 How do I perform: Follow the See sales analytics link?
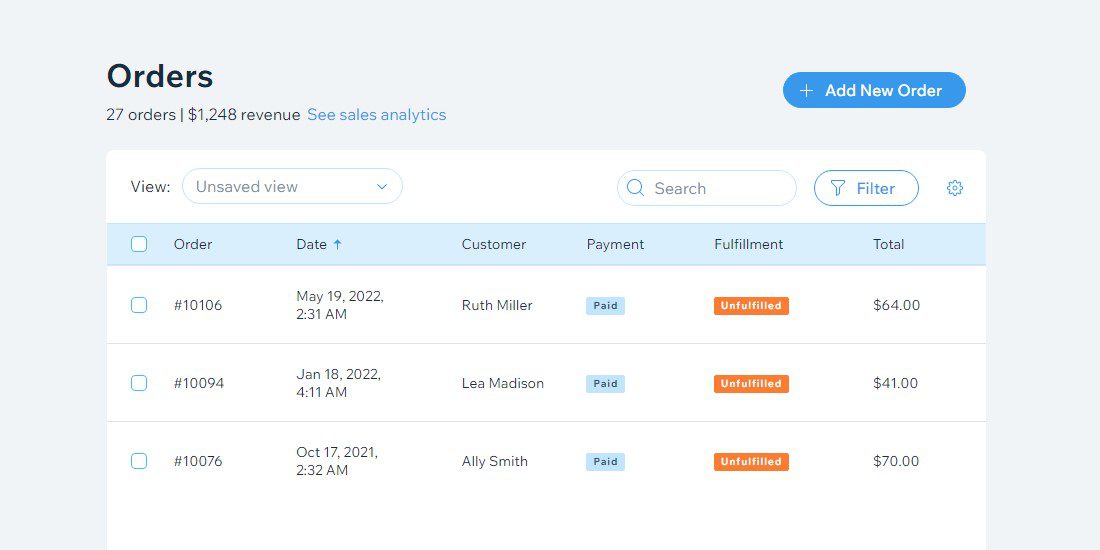click(377, 114)
